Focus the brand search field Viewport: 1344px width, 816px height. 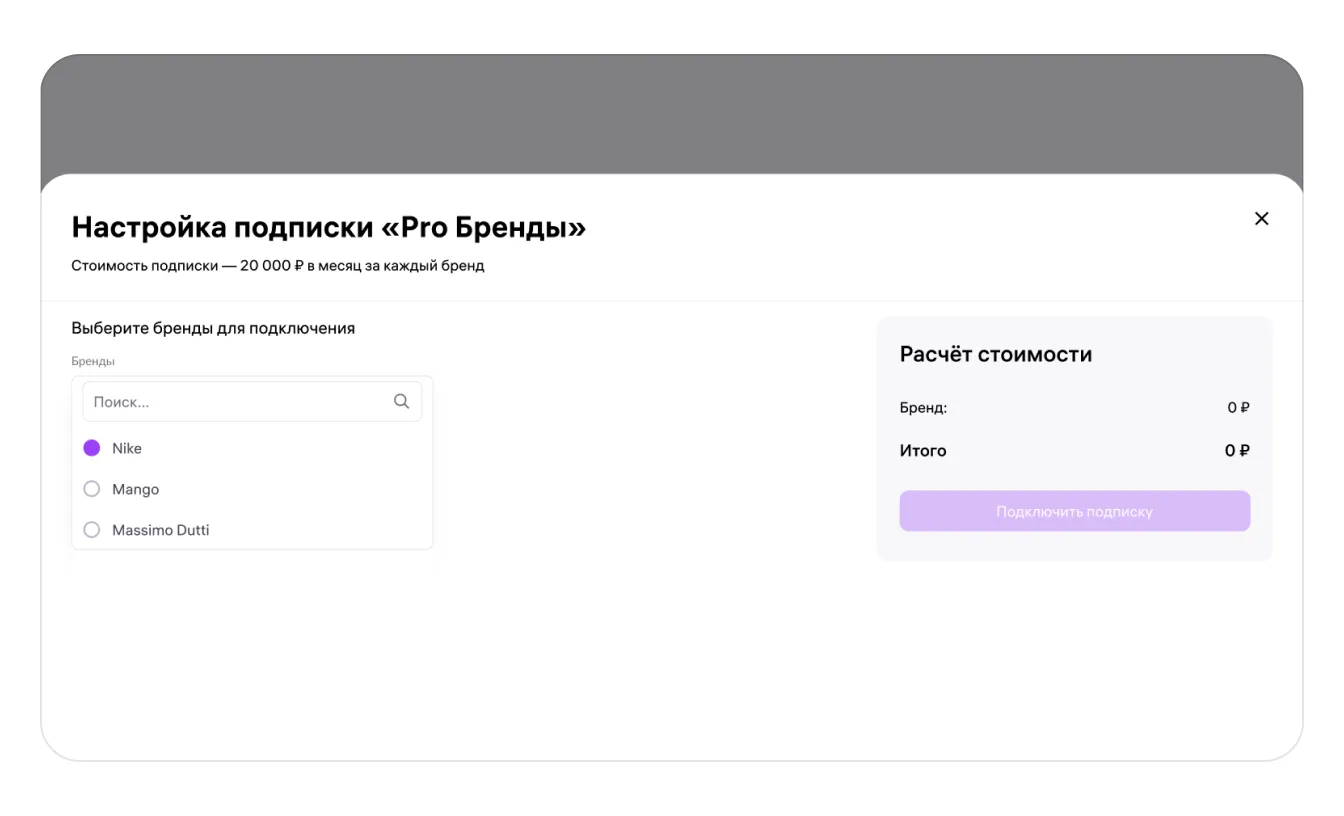click(x=252, y=401)
